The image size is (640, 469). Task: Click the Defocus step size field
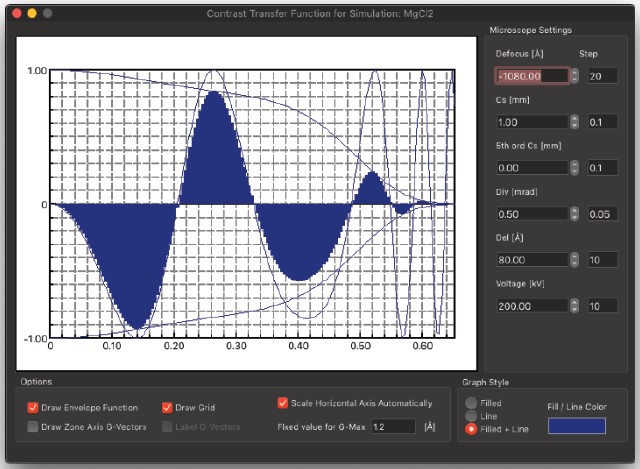click(x=603, y=76)
